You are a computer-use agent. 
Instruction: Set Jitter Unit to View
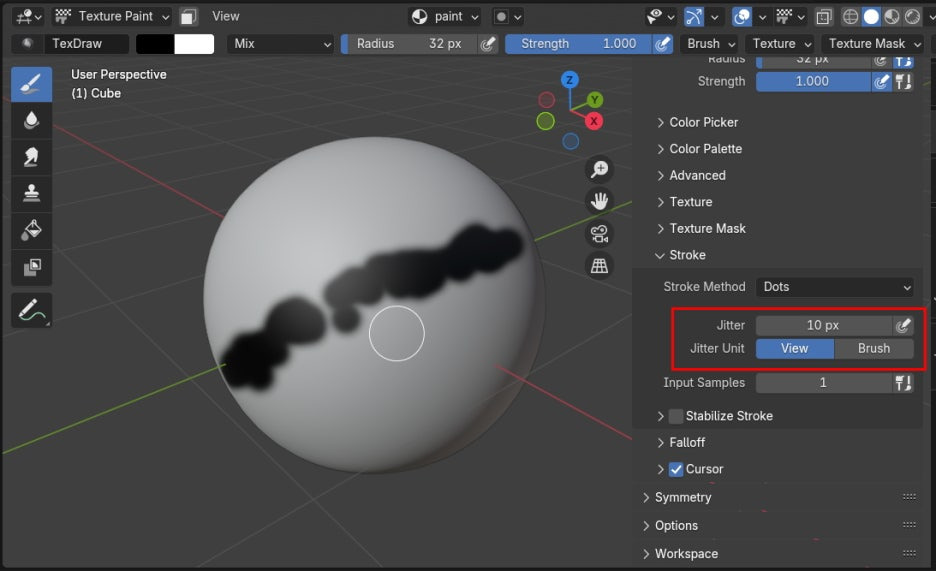795,349
